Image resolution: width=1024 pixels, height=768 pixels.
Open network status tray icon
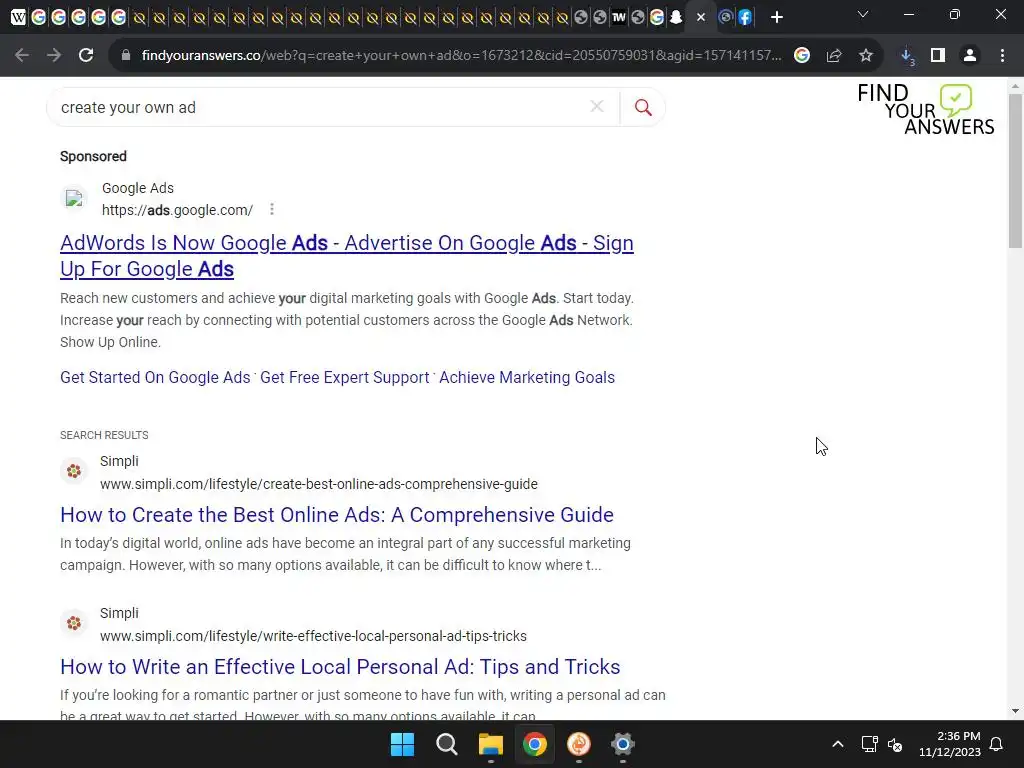click(x=869, y=744)
